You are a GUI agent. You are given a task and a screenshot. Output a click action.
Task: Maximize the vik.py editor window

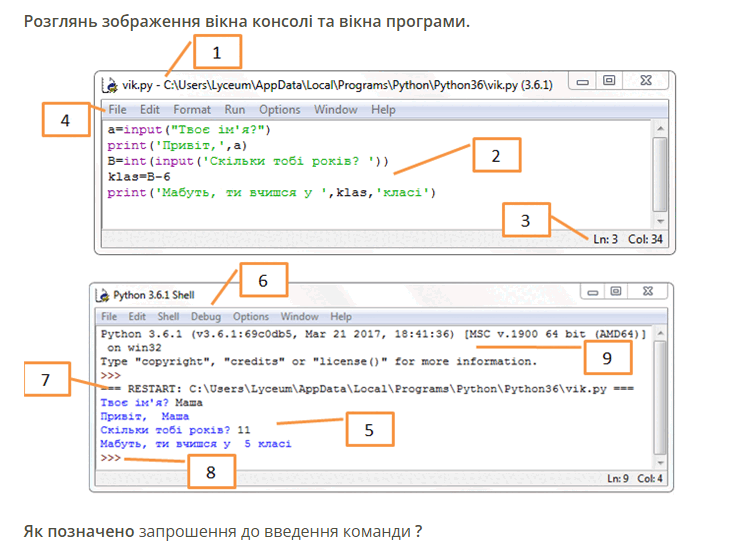pyautogui.click(x=609, y=81)
